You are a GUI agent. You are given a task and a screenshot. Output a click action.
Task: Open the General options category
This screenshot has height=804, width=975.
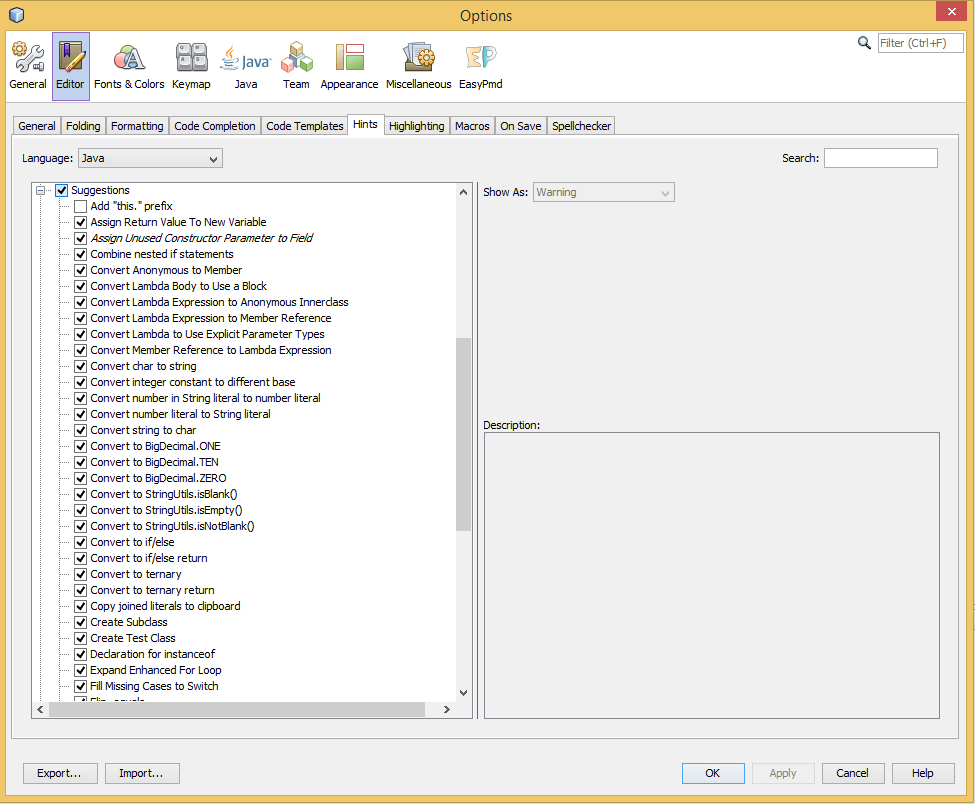28,66
